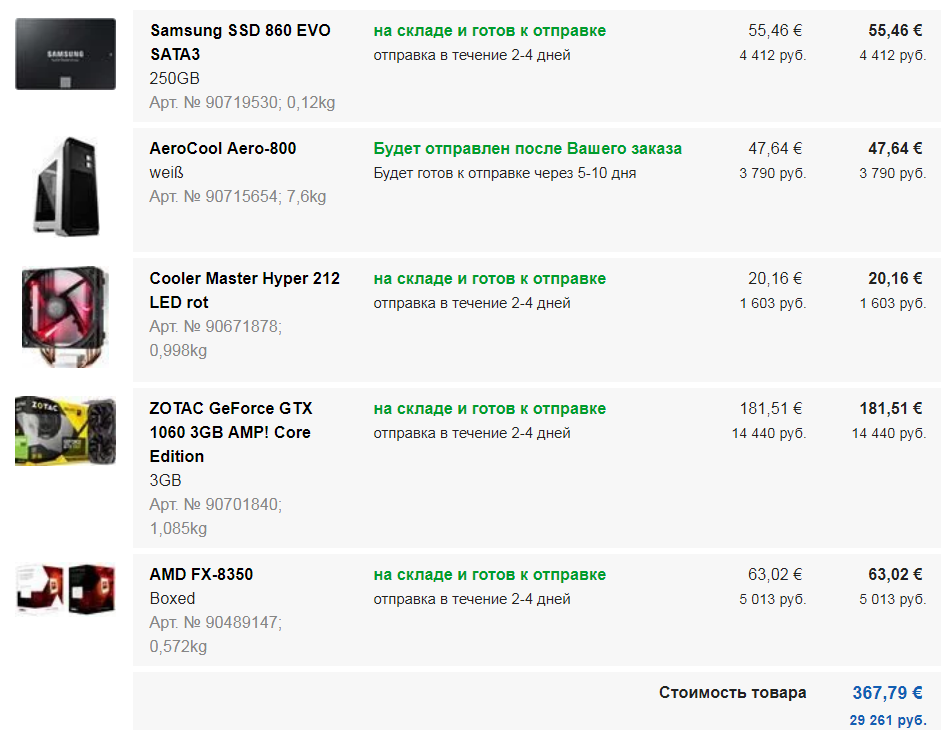This screenshot has height=730, width=941.
Task: Click the Cooler Master Hyper 212 title
Action: [x=244, y=290]
